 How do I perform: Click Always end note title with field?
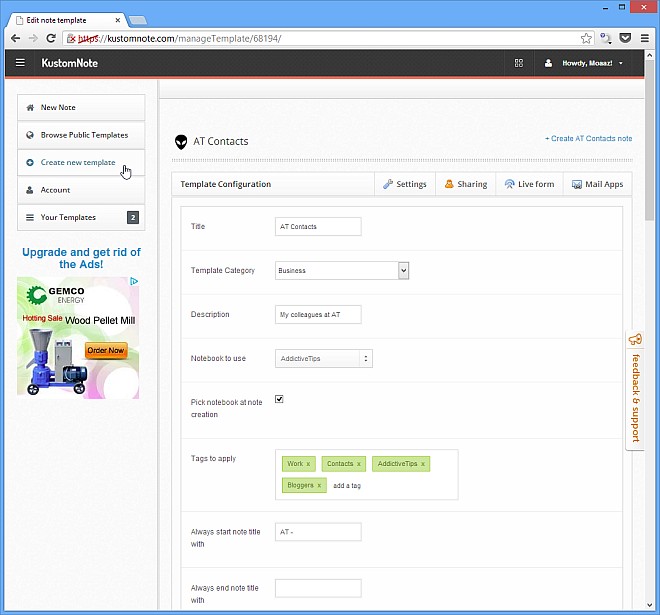tap(318, 588)
